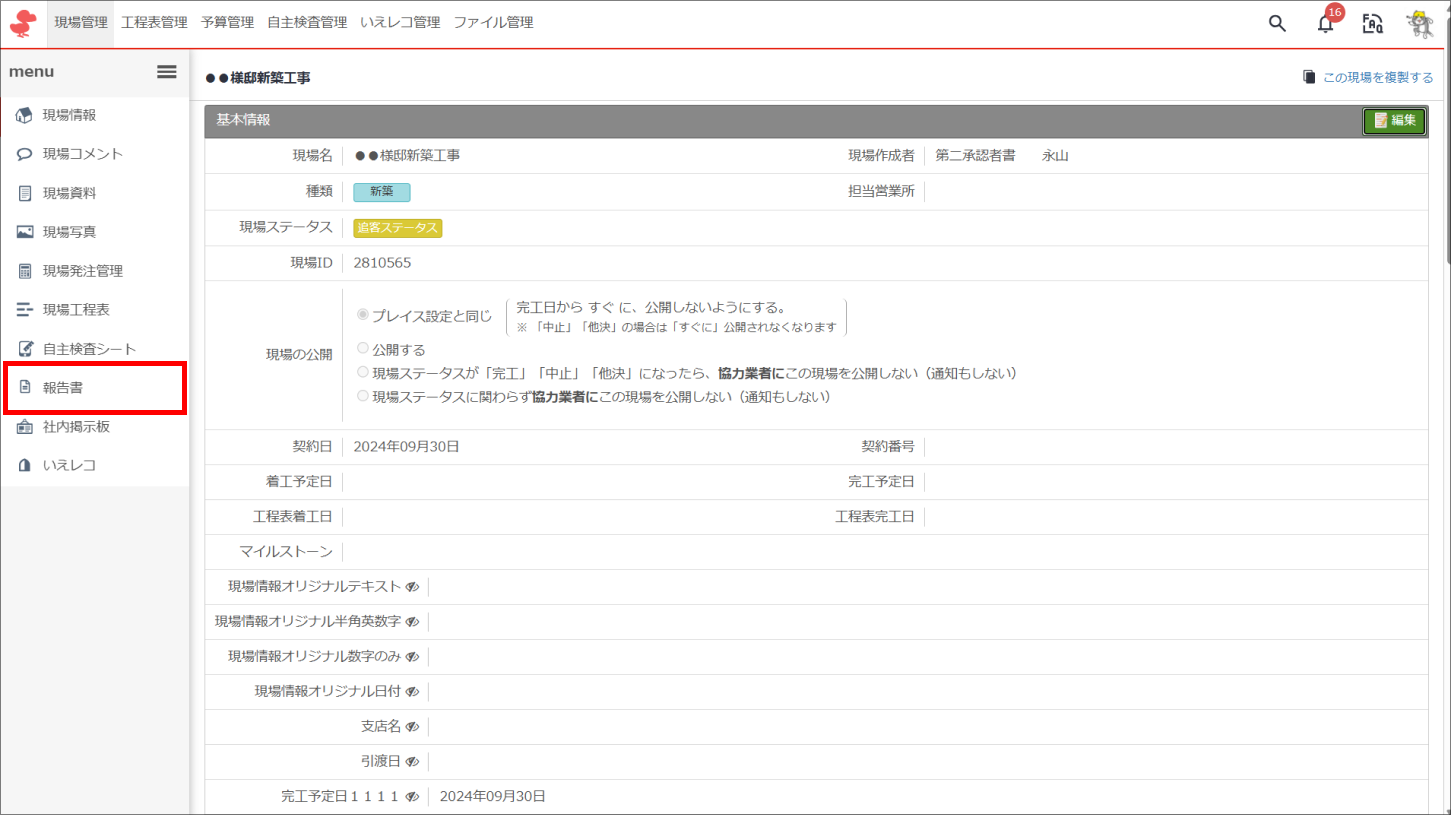Screen dimensions: 1451x815
Task: Click the search magnifier icon
Action: coord(1277,23)
